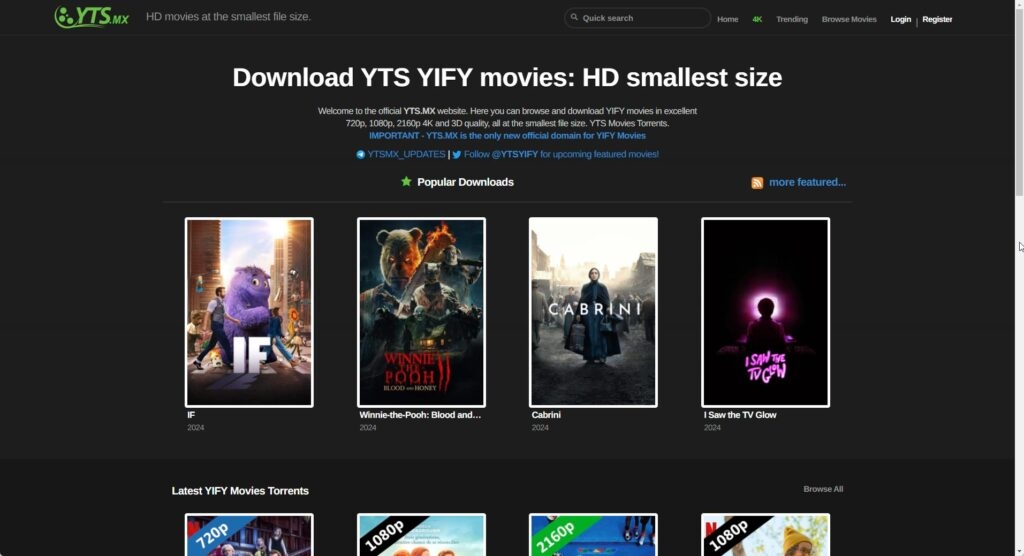
Task: Open Browse Movies in navigation
Action: click(x=849, y=19)
